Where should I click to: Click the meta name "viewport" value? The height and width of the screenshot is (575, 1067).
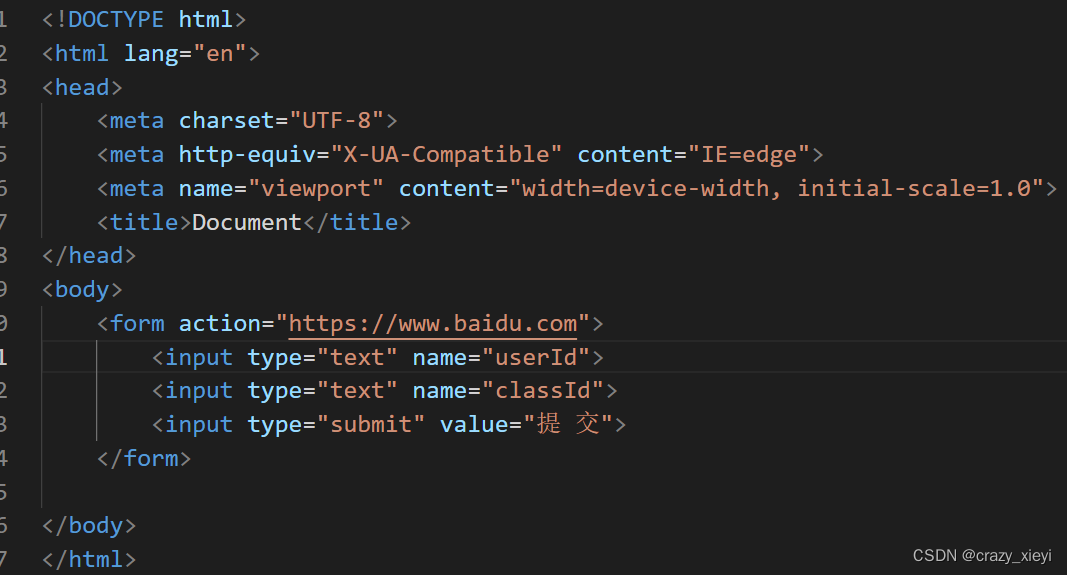tap(316, 188)
